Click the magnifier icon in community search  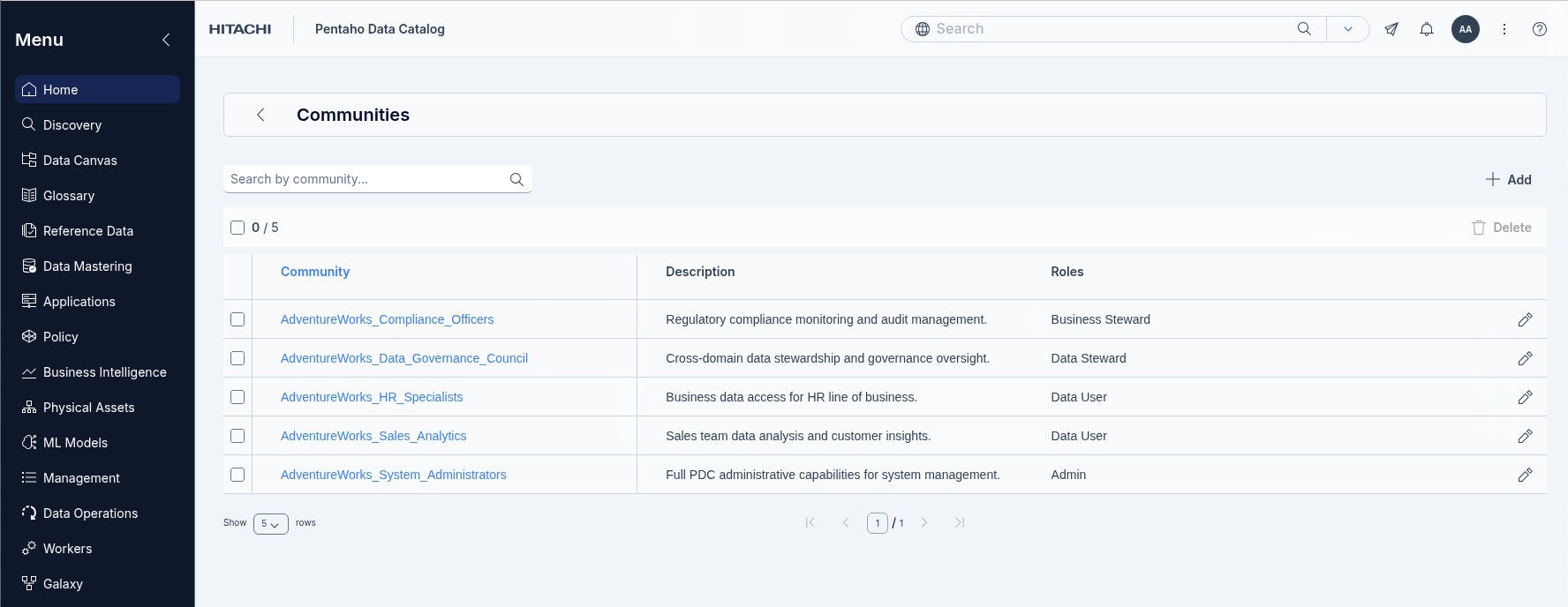pyautogui.click(x=516, y=179)
